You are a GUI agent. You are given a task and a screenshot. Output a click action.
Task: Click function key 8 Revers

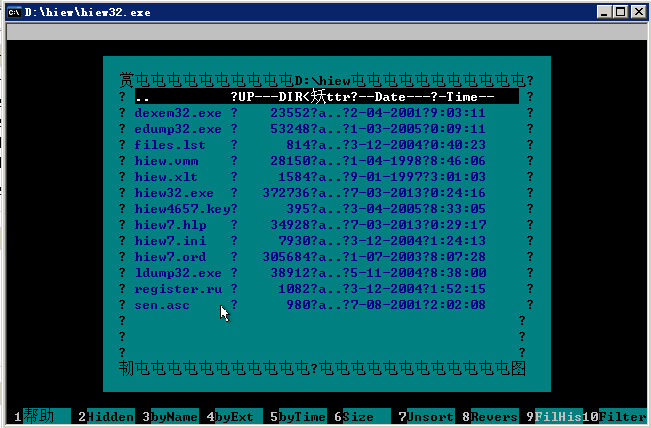click(490, 416)
